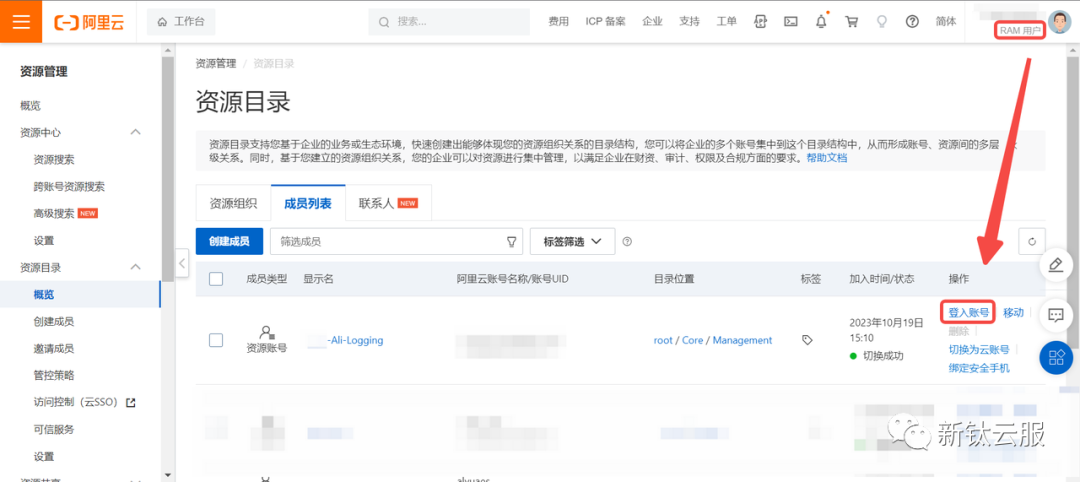The width and height of the screenshot is (1080, 482).
Task: Click Management in directory path
Action: [742, 340]
